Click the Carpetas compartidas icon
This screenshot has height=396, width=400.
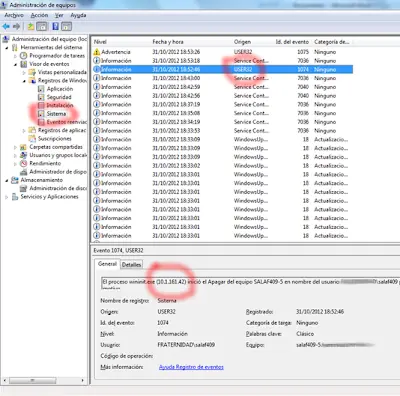coord(24,147)
